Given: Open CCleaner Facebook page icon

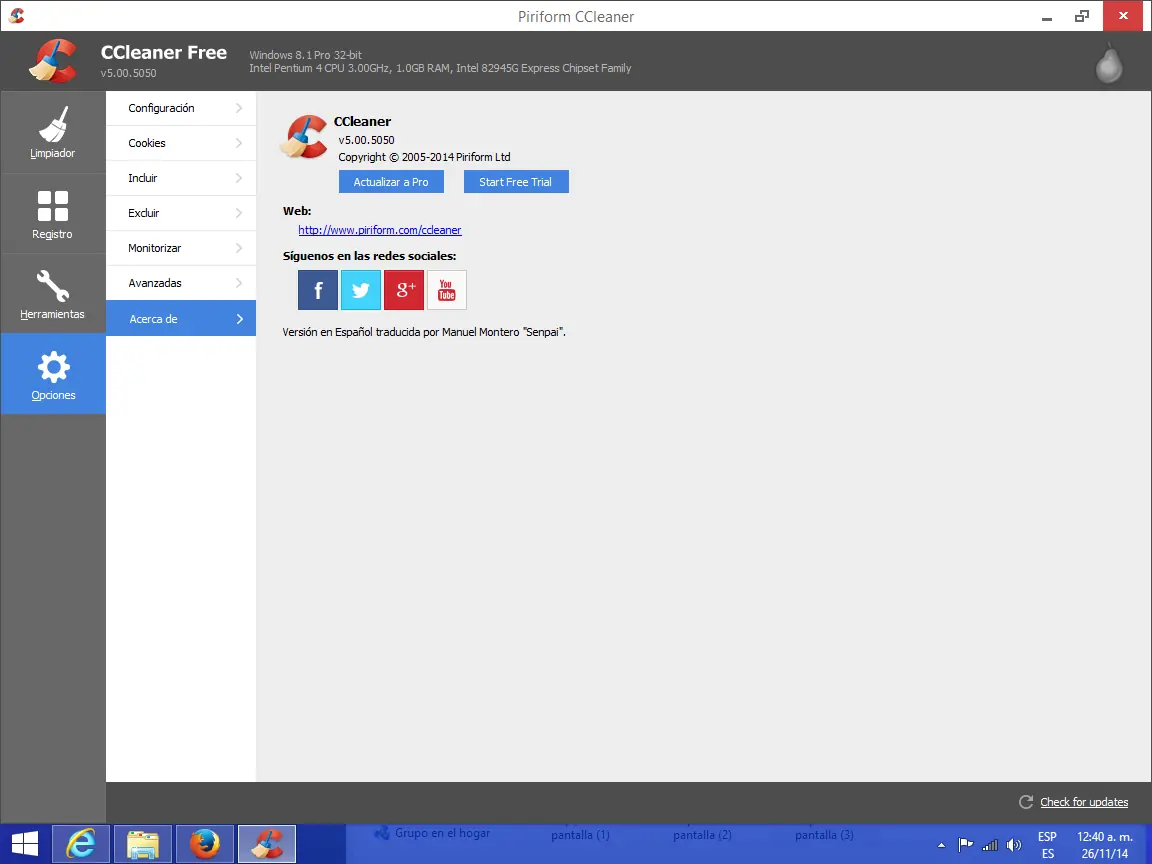Looking at the screenshot, I should 317,289.
